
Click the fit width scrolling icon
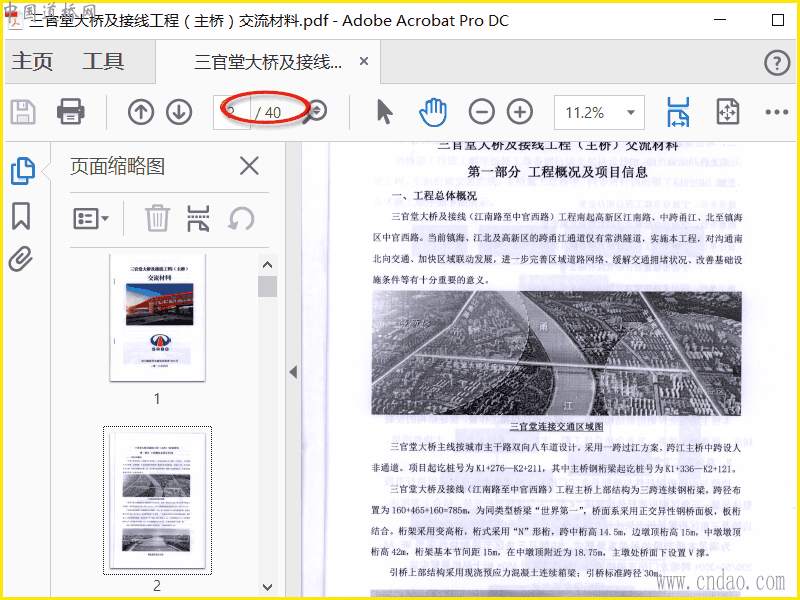click(x=678, y=112)
